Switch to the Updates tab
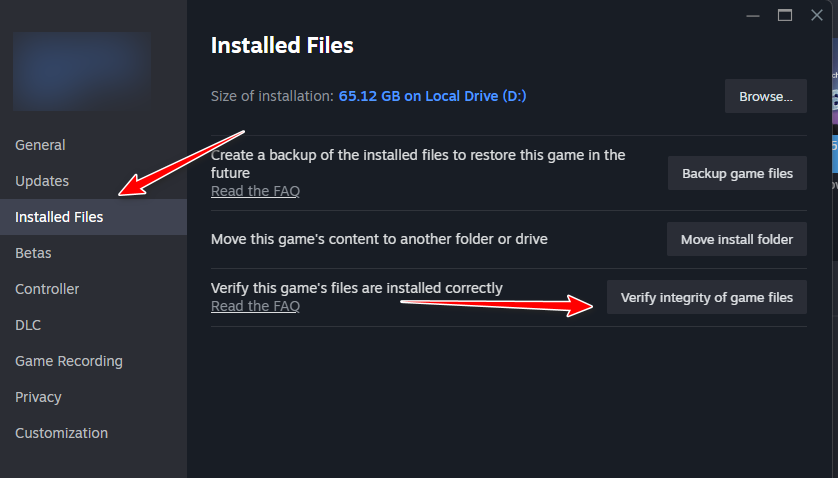The image size is (838, 478). tap(42, 181)
